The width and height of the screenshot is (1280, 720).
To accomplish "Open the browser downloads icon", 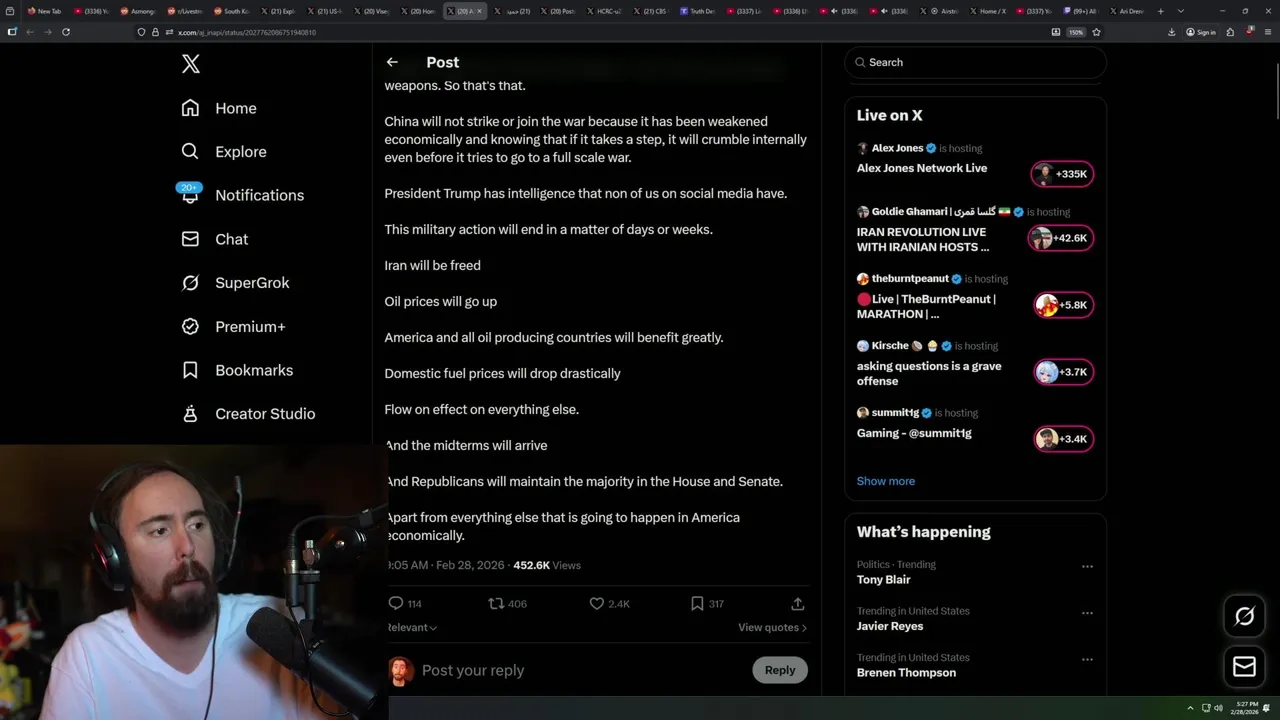I will 1172,32.
